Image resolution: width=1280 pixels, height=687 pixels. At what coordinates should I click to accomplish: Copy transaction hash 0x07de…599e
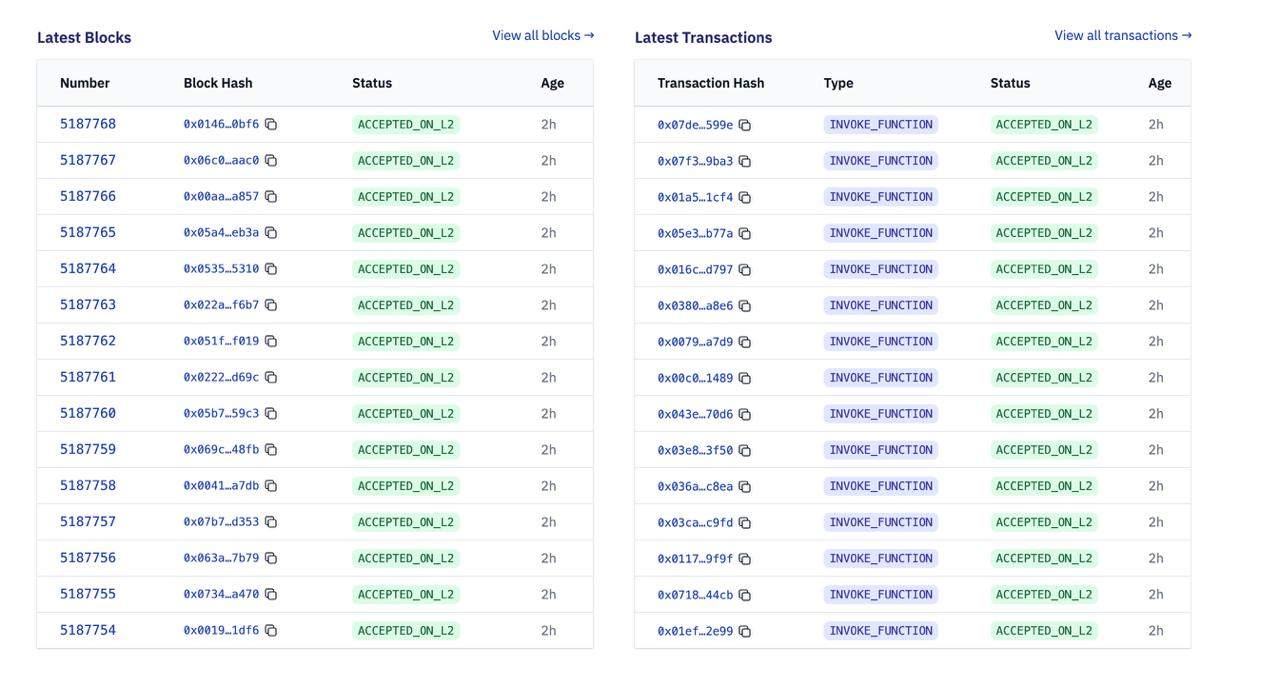tap(745, 125)
